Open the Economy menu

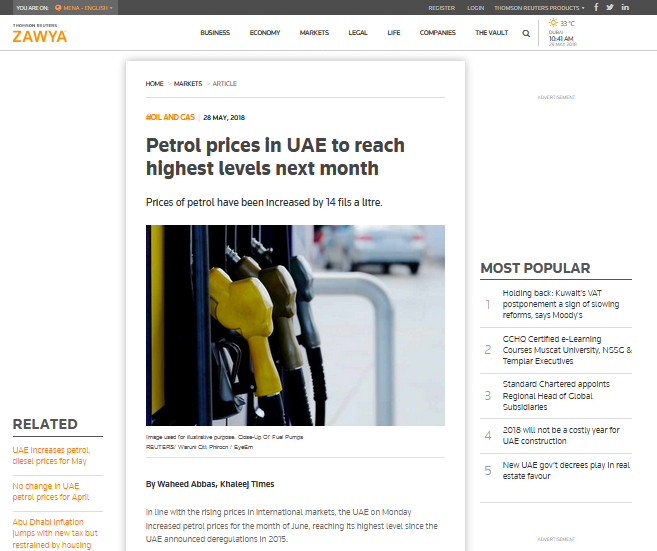(265, 33)
